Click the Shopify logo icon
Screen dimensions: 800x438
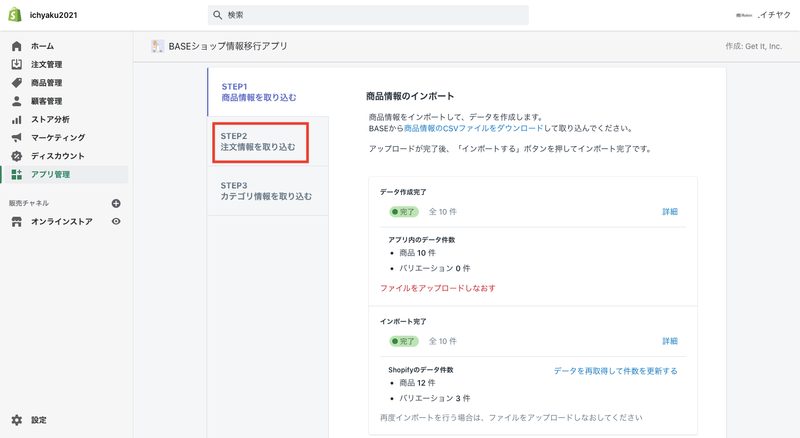(15, 15)
